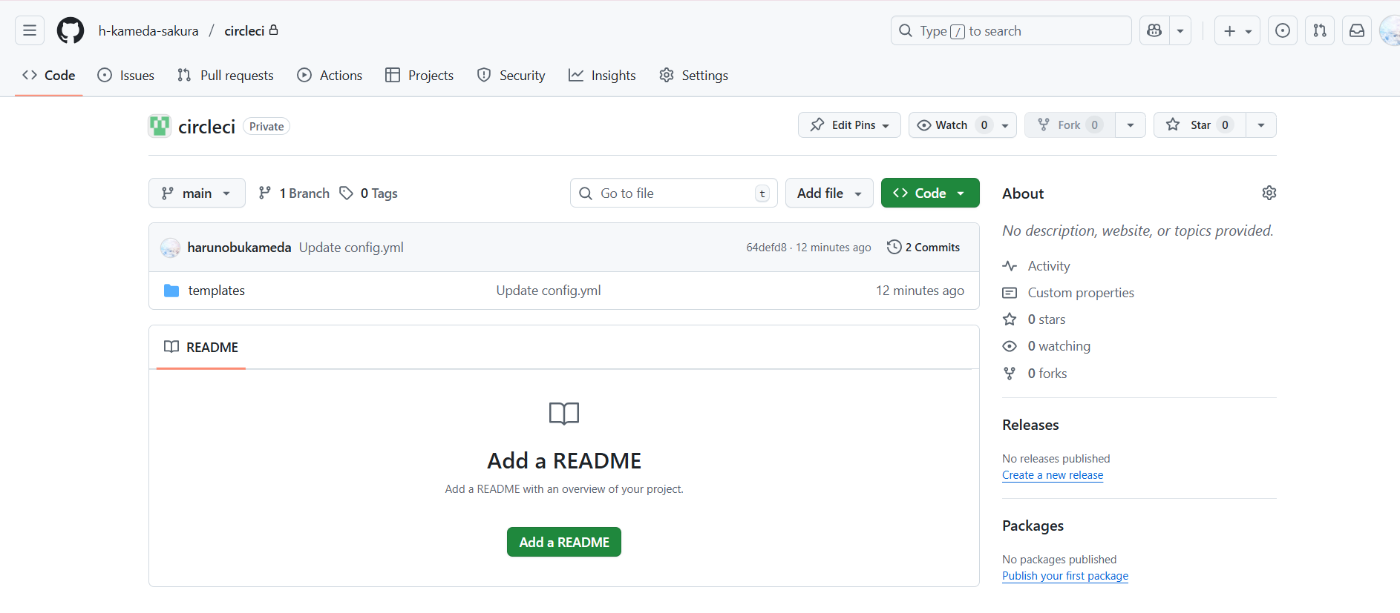Click the commit author avatar
The image size is (1400, 613).
pos(170,247)
